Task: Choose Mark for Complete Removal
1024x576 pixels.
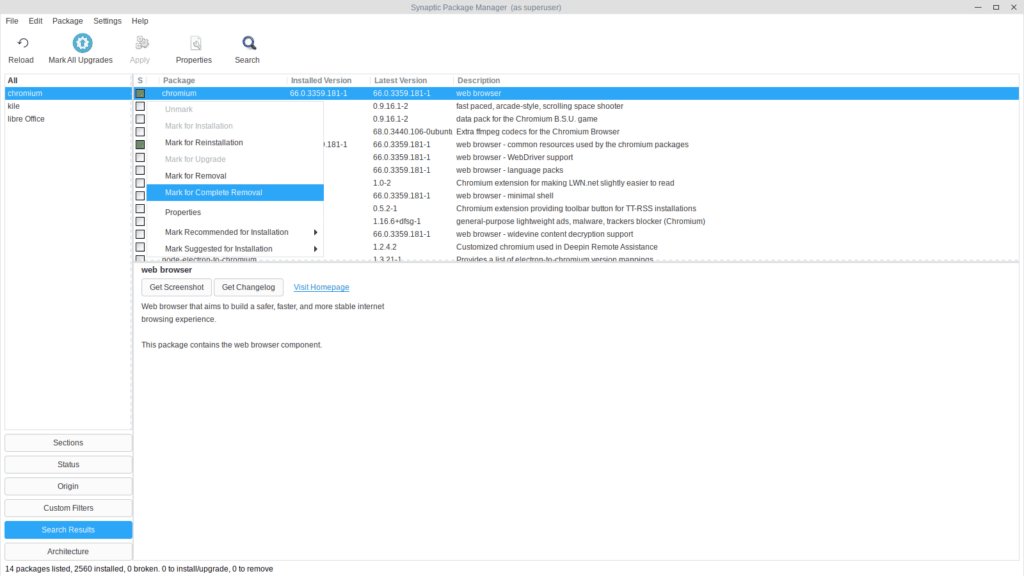Action: (235, 193)
